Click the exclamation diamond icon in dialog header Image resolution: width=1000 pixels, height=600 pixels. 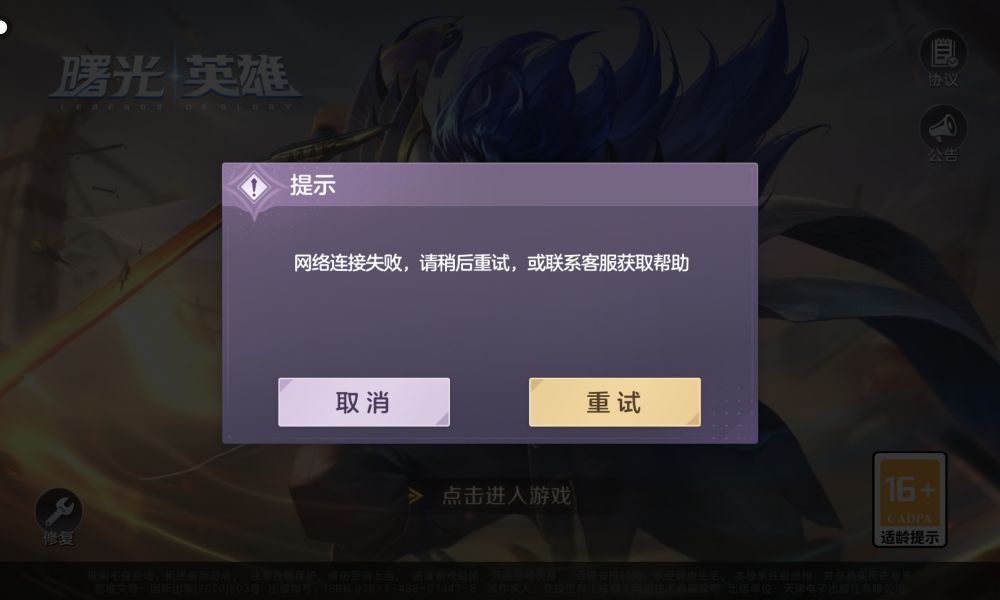254,187
